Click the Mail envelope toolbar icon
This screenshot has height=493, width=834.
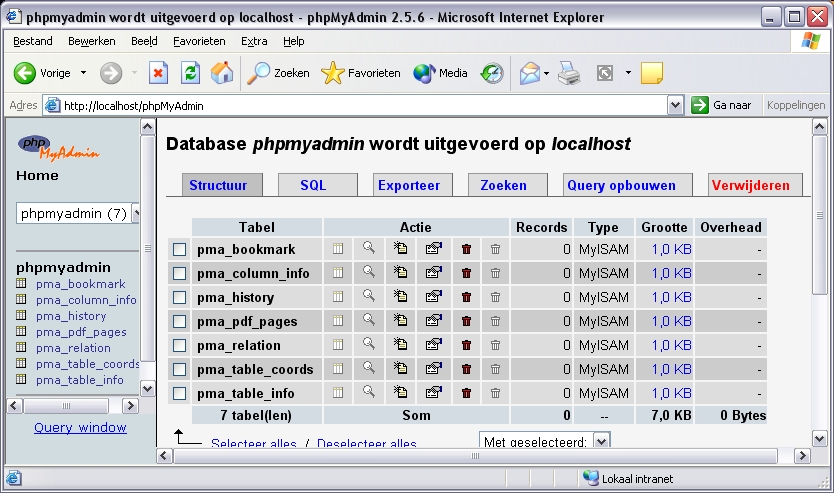[530, 73]
